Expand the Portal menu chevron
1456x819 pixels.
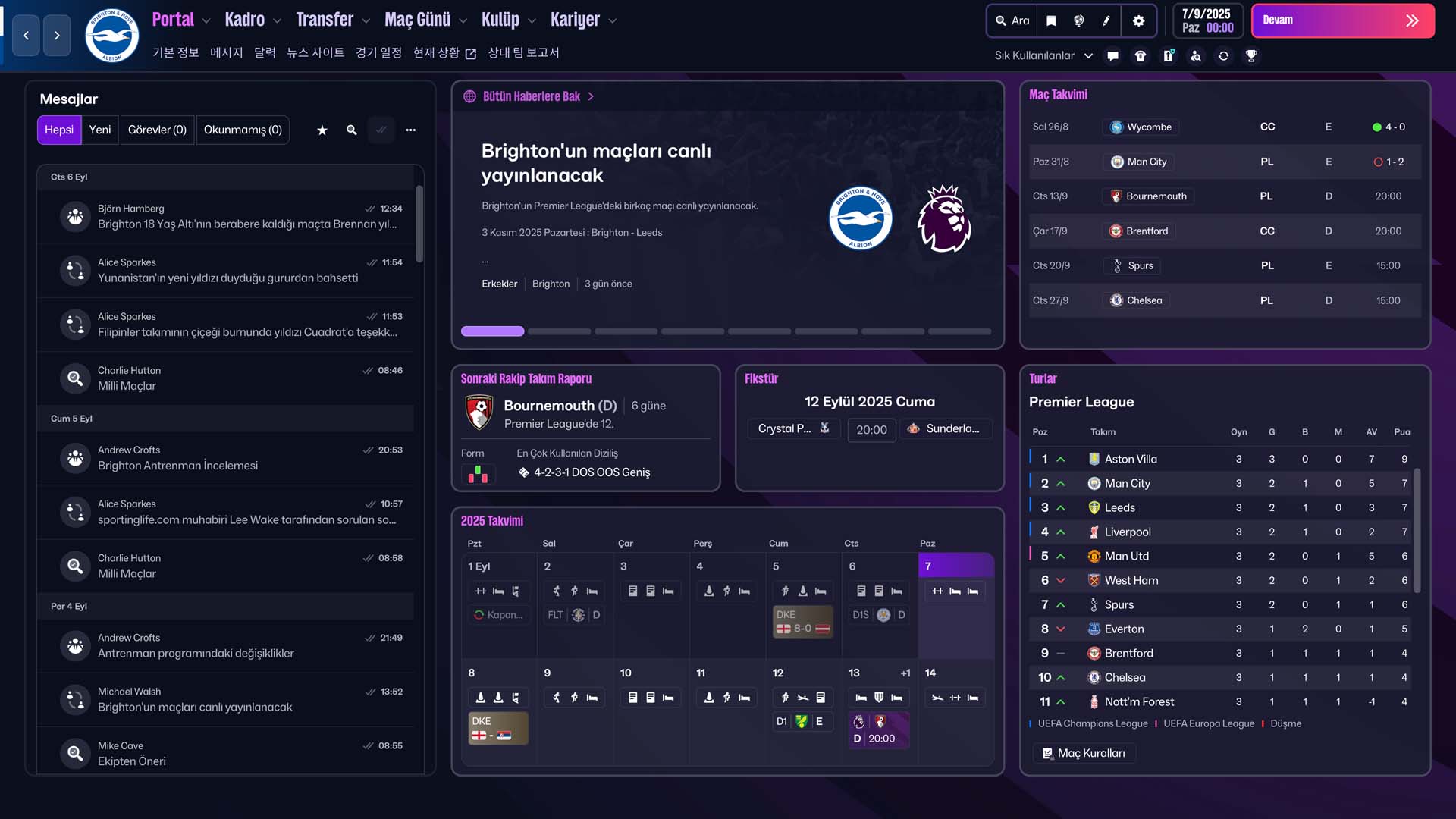[x=206, y=21]
